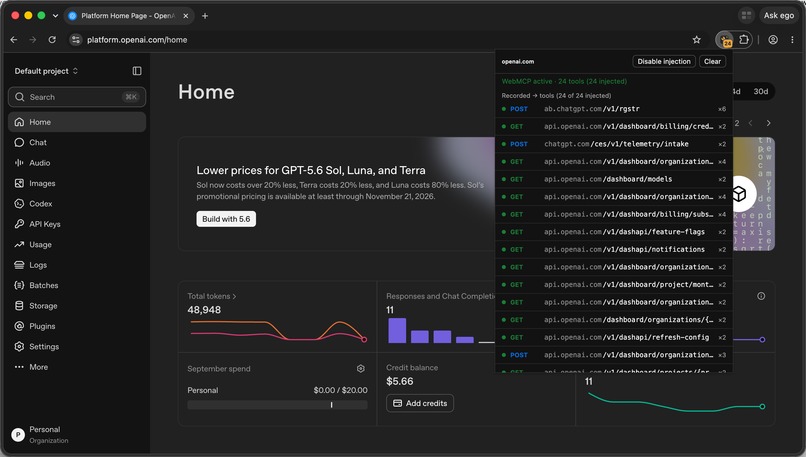
Task: Click Disable injection in WebMCP popup
Action: (x=664, y=61)
